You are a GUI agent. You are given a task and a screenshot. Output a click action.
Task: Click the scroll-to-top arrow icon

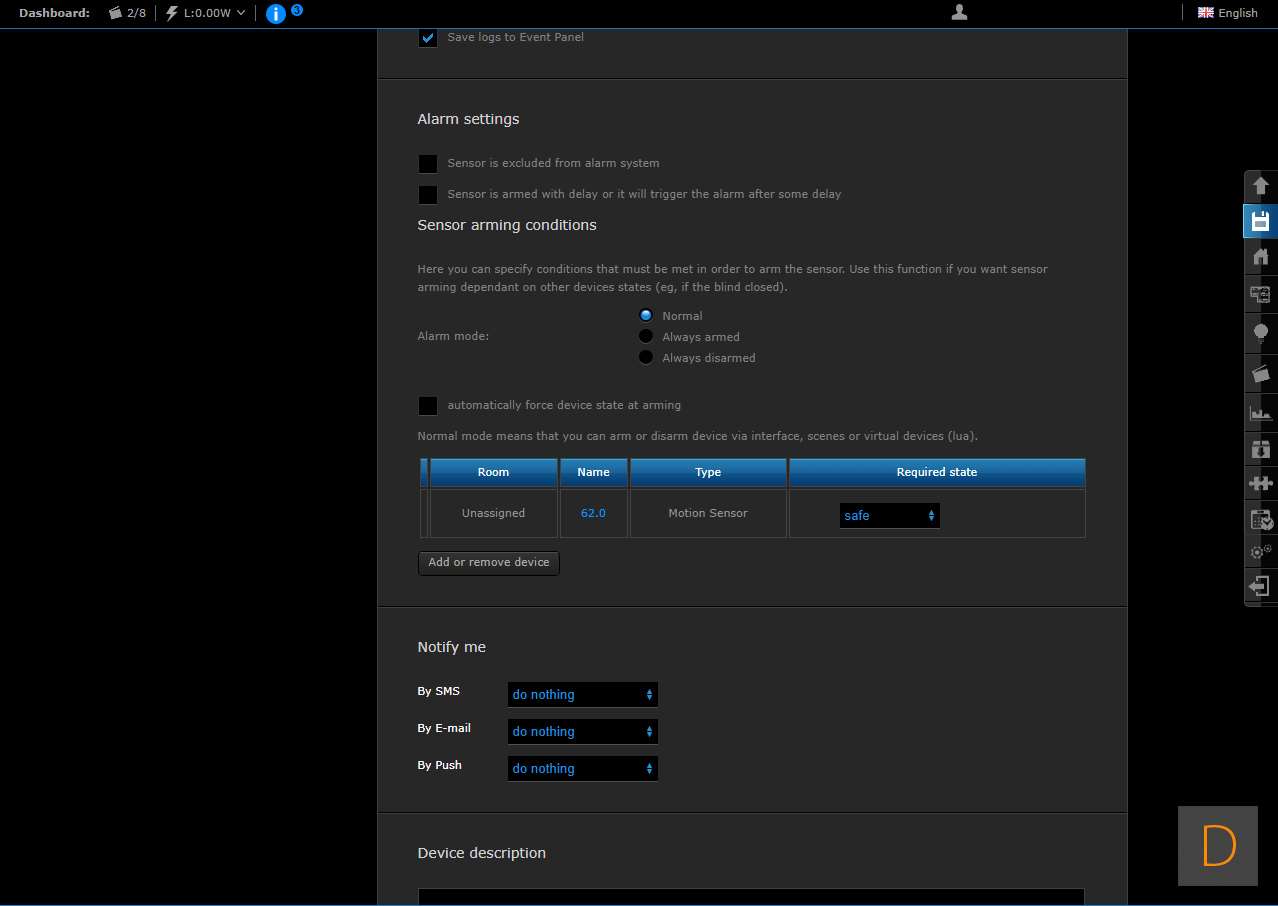pos(1260,186)
